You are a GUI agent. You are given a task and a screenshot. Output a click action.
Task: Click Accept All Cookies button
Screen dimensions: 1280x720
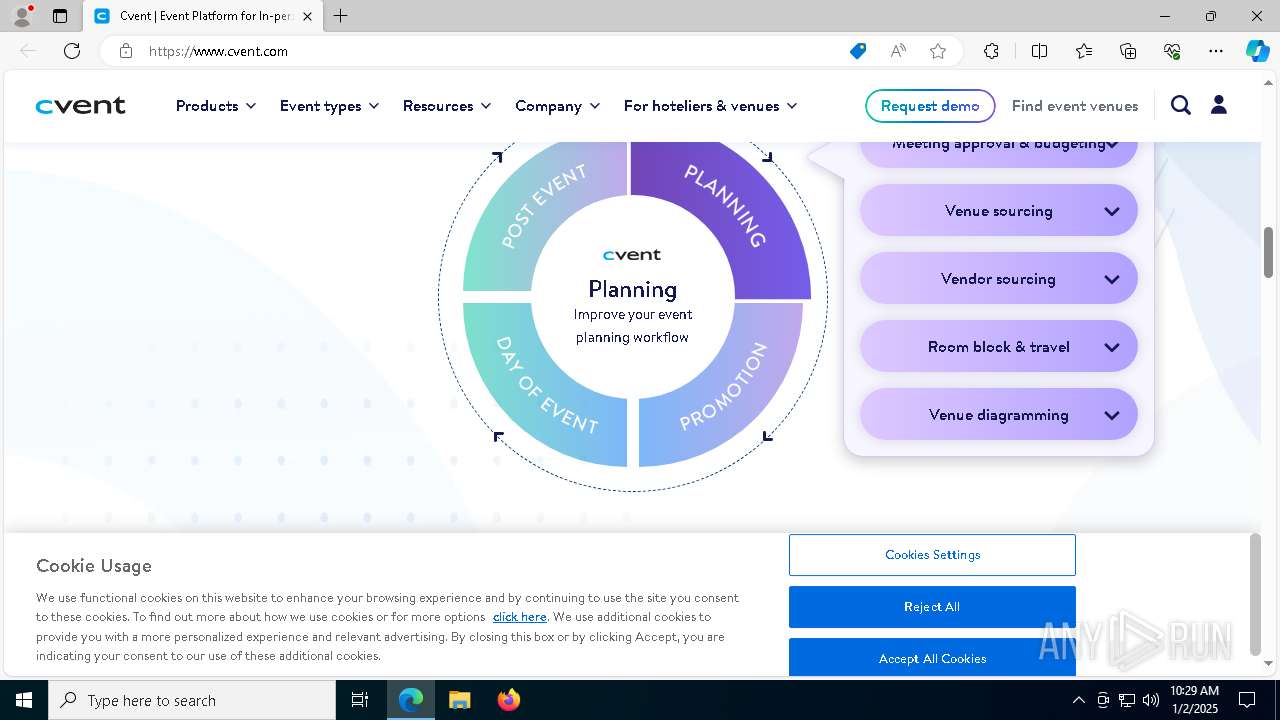tap(932, 658)
